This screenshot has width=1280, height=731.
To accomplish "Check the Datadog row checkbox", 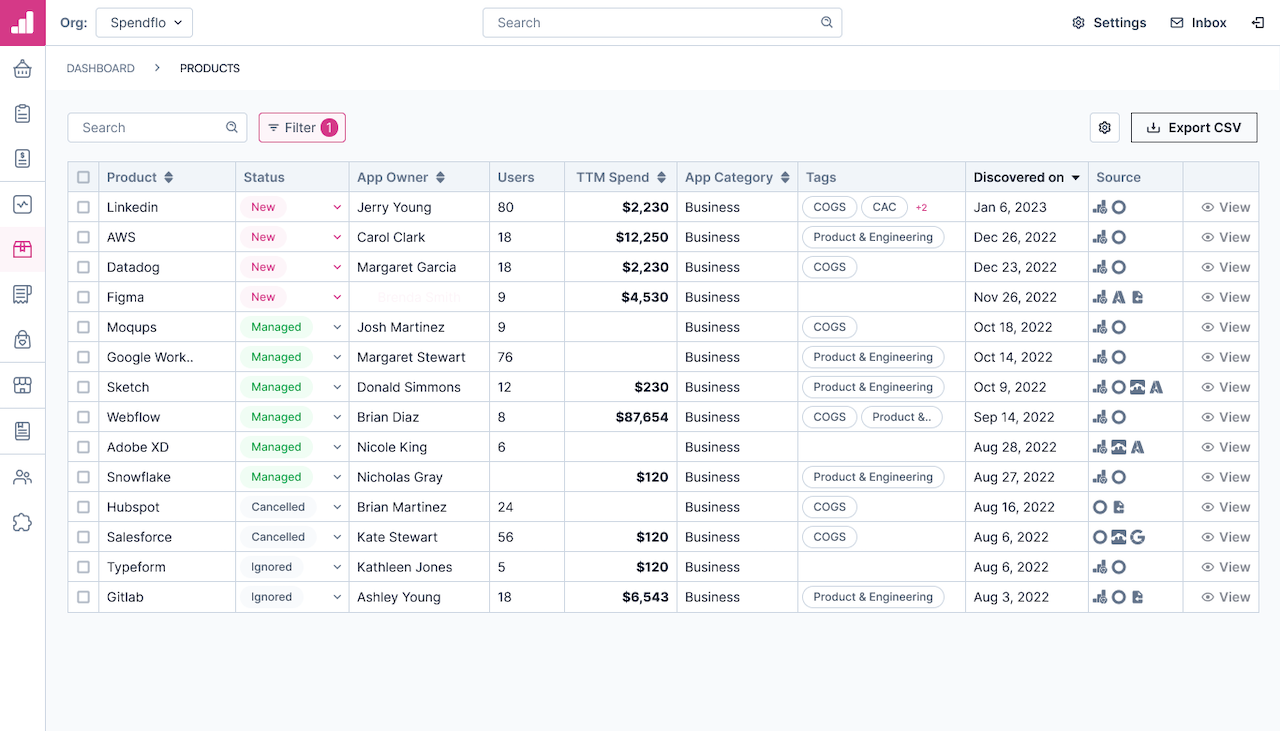I will 83,267.
